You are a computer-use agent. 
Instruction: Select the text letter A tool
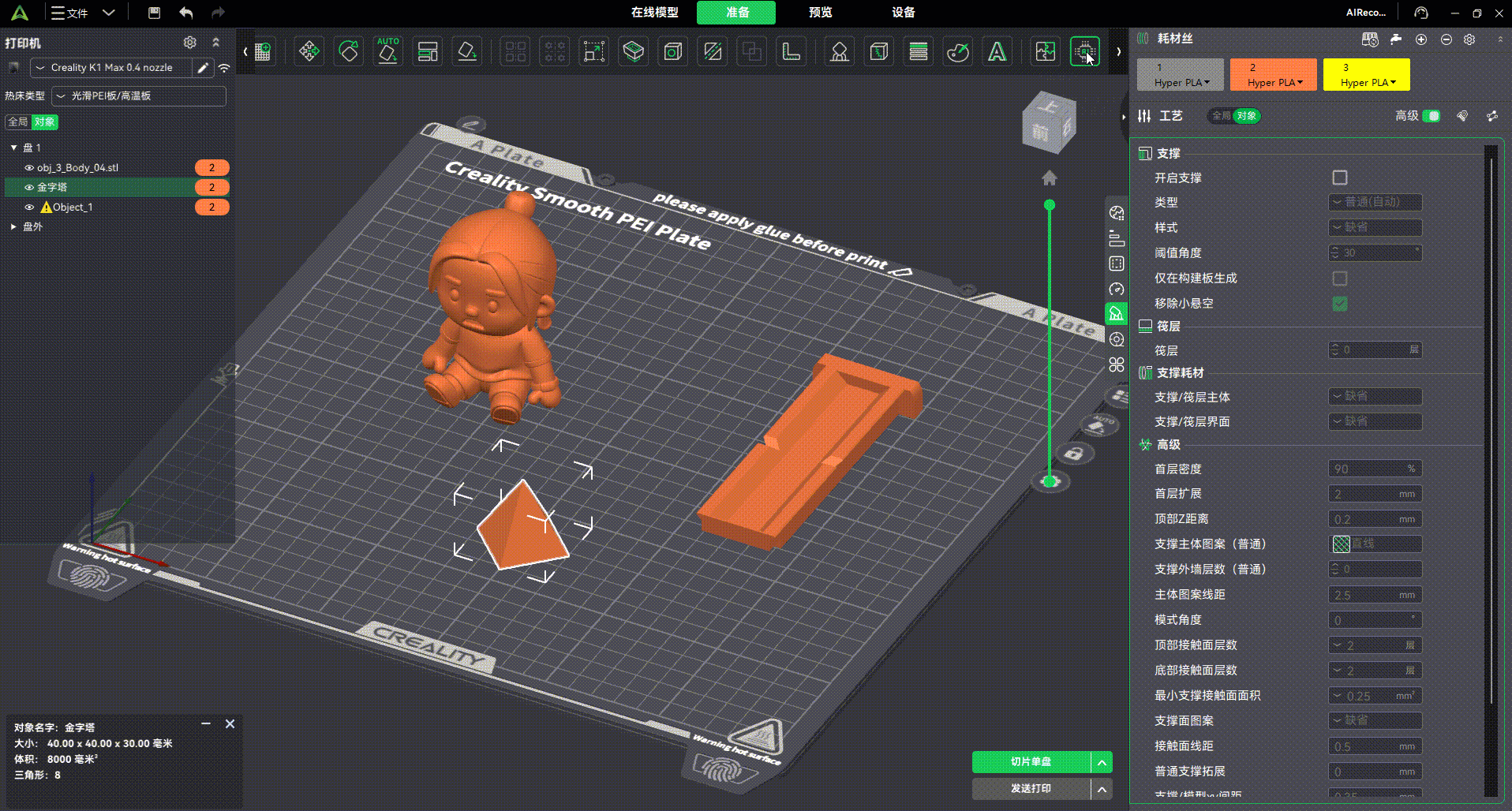(x=997, y=52)
